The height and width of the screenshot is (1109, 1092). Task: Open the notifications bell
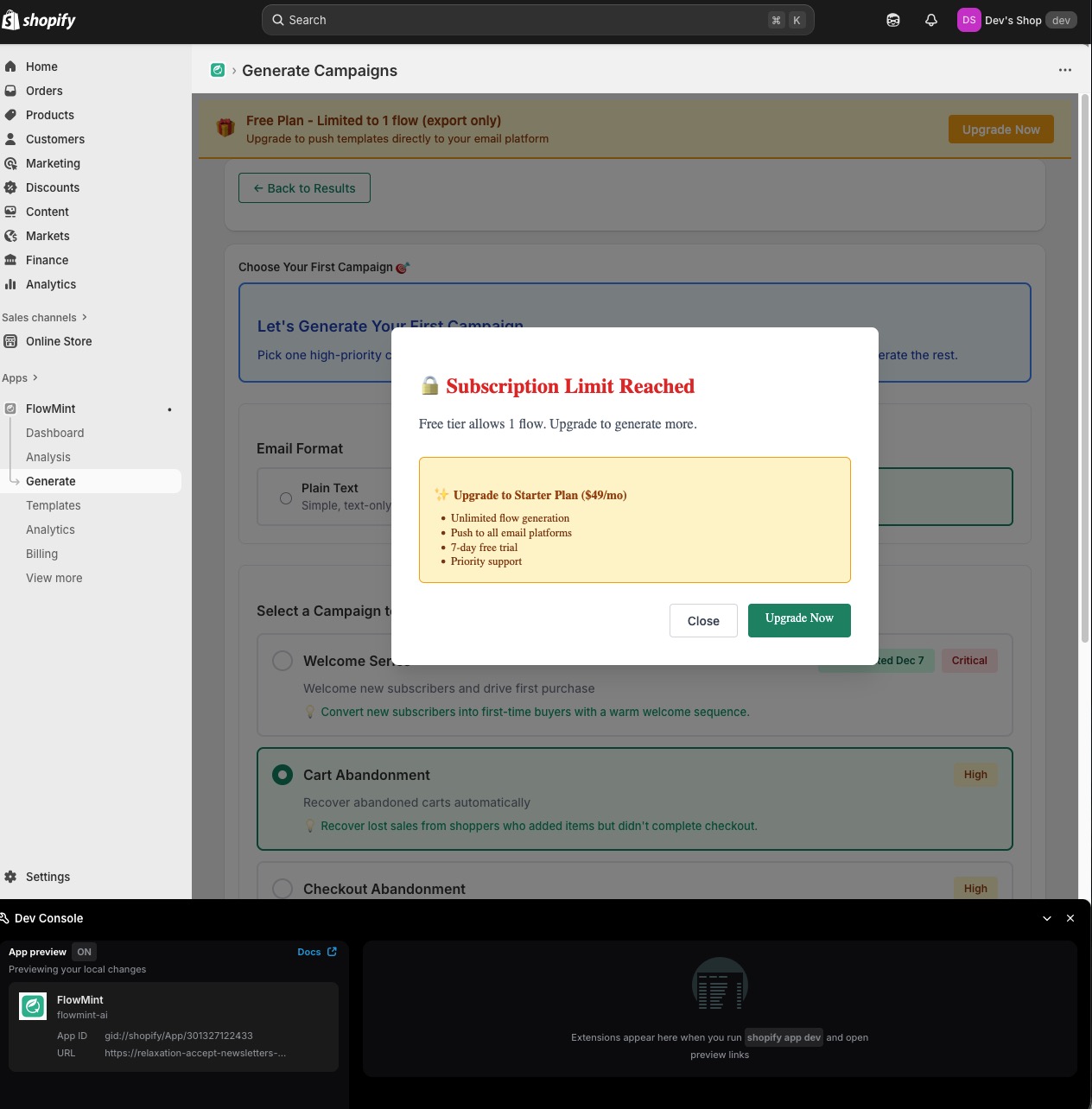(930, 19)
